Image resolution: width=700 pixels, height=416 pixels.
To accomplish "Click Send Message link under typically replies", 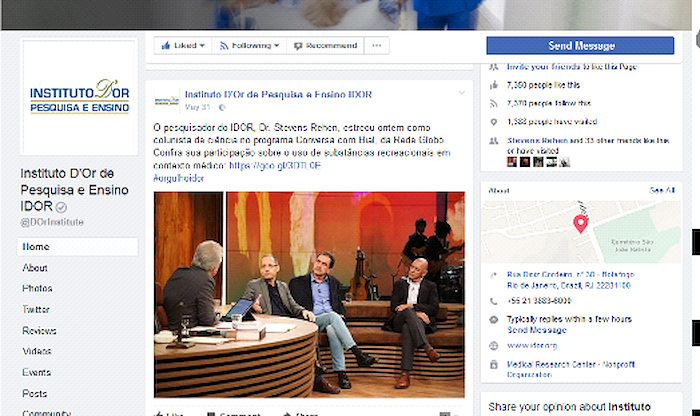I will [x=537, y=330].
